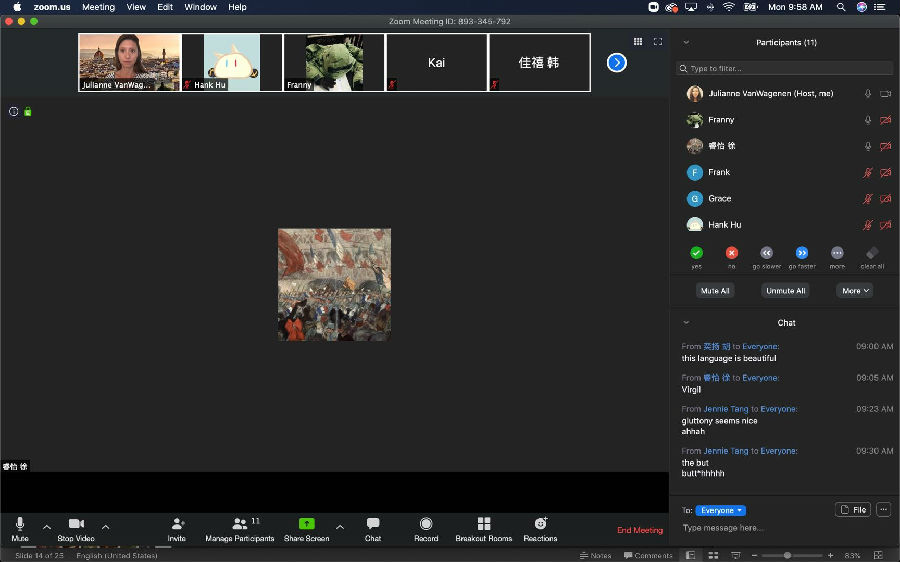This screenshot has height=562, width=900.
Task: Start Share Screen green icon
Action: pos(307,524)
